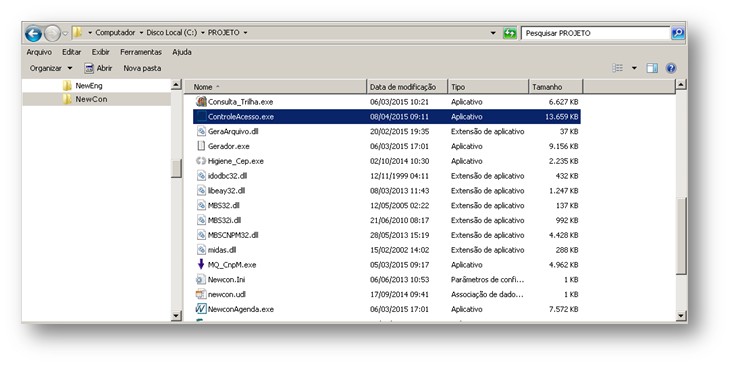Click the Forward navigation arrow
Viewport: 730px width, 366px height.
pyautogui.click(x=52, y=34)
